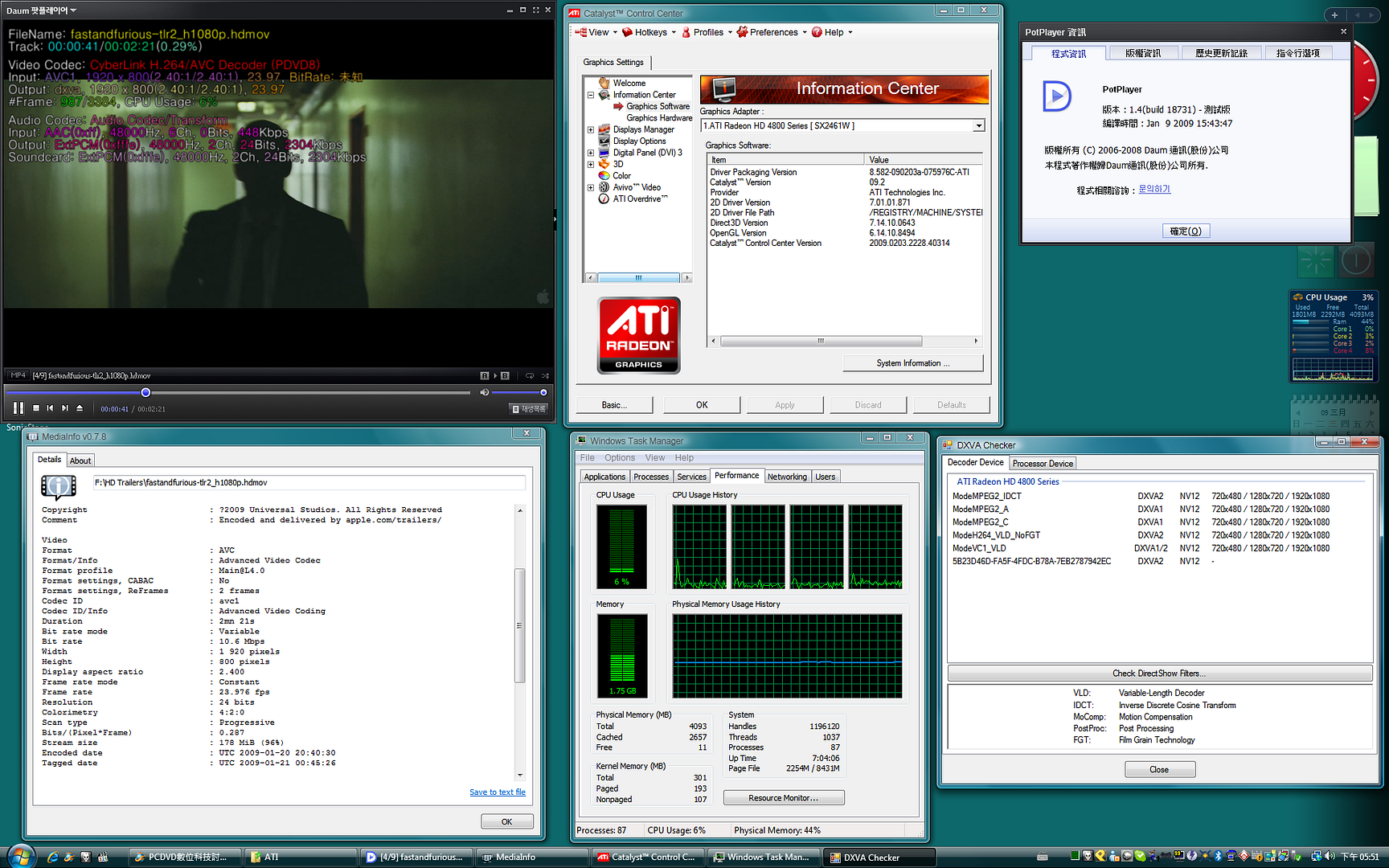Switch to 歷史更新記錄 tab in PotPlayer info
1389x868 pixels.
tap(1221, 53)
